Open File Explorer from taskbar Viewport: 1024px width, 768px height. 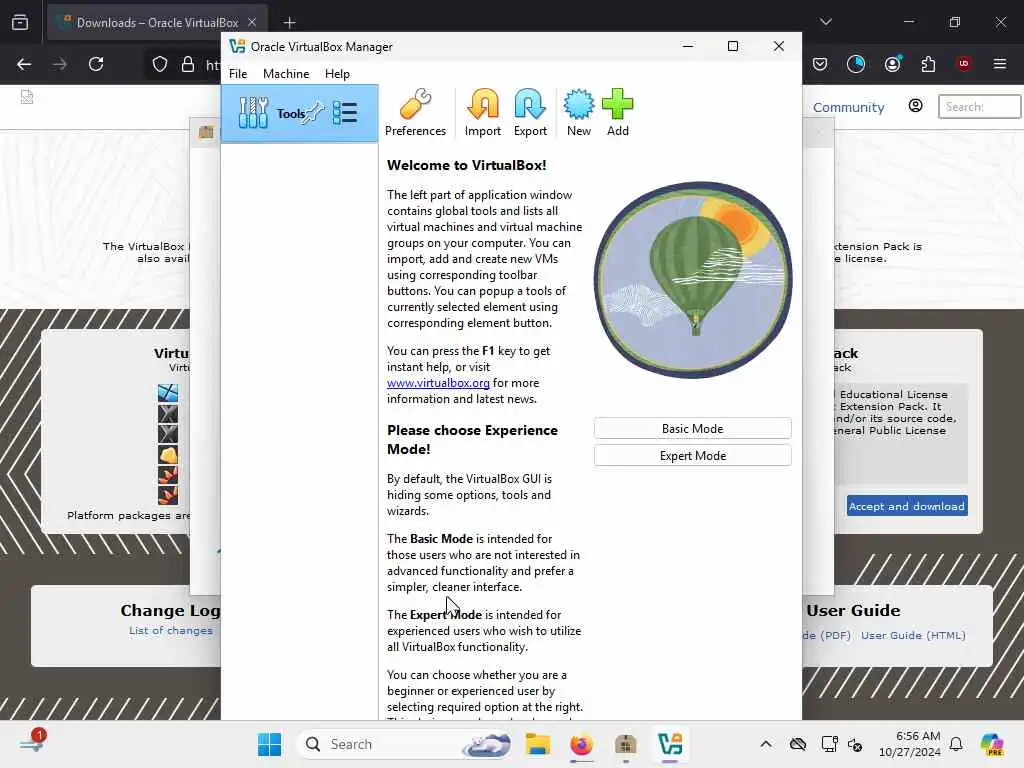pyautogui.click(x=537, y=744)
